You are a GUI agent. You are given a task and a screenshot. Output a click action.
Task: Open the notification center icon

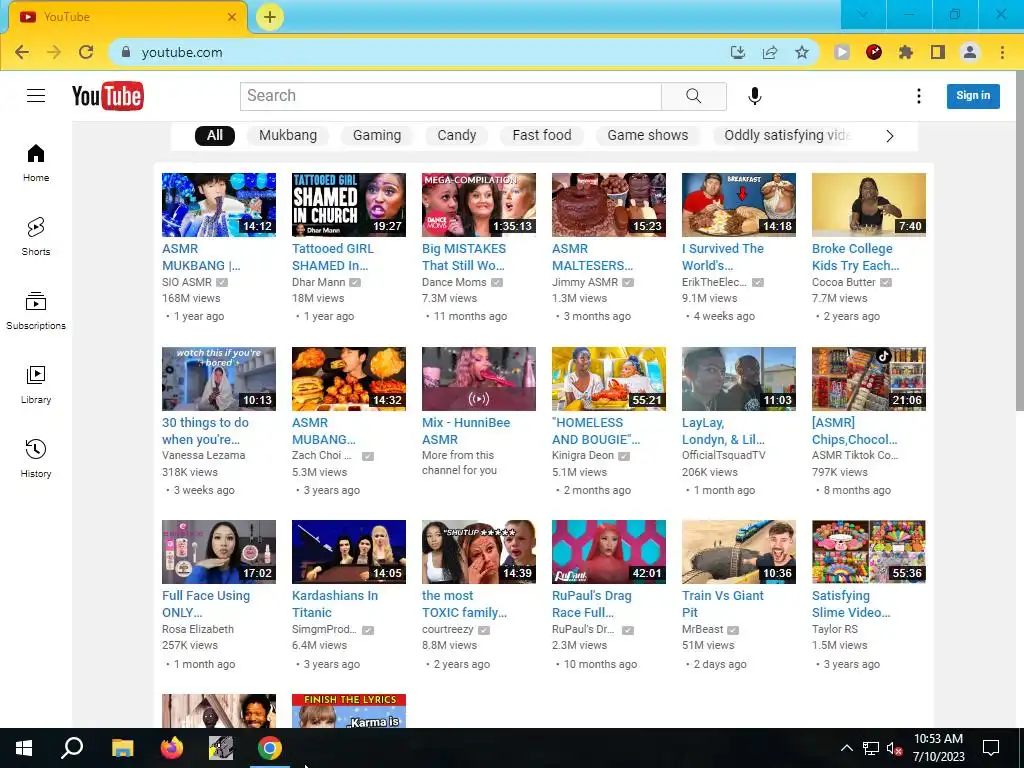991,748
